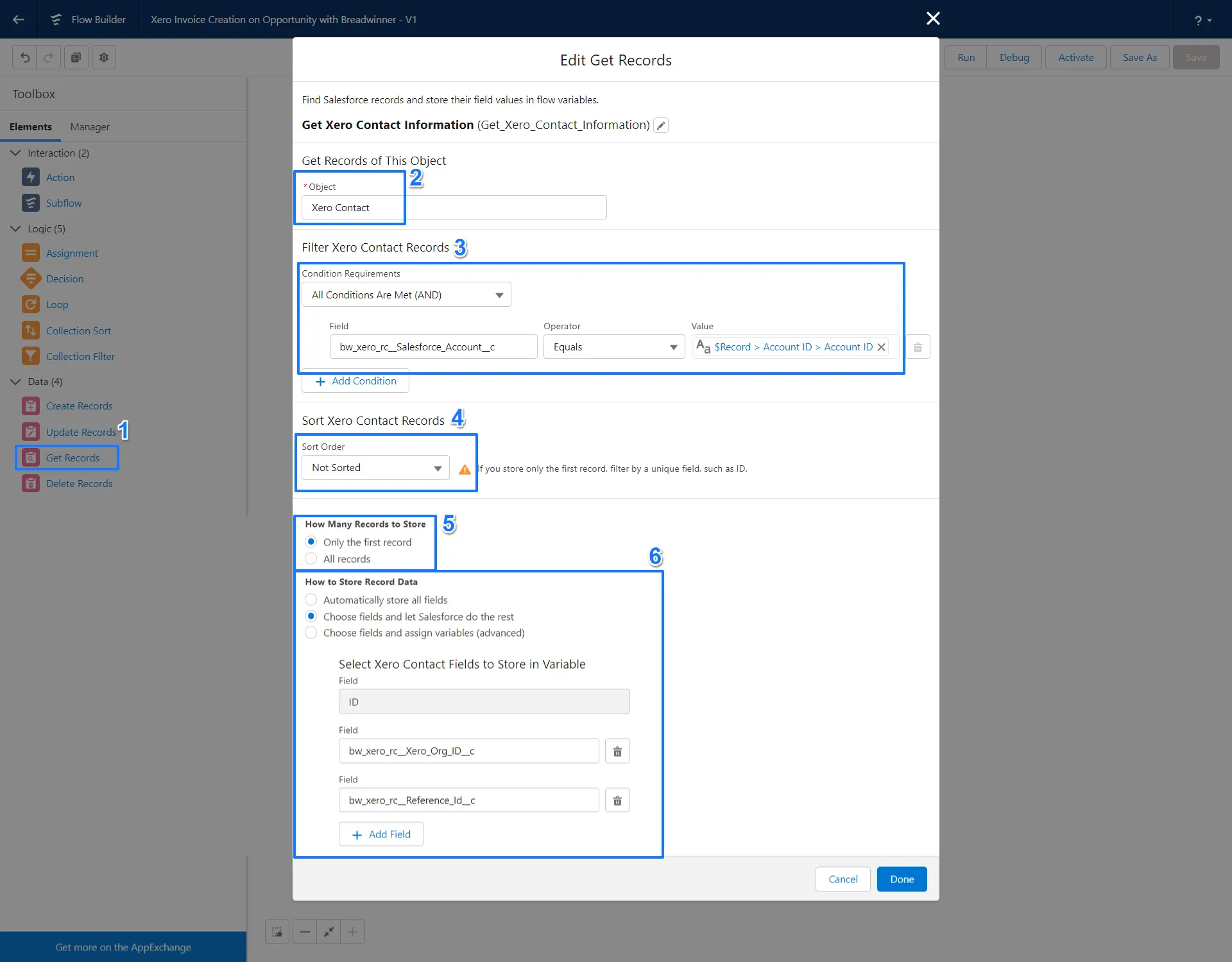Select Choose fields and let Salesforce do the rest
The width and height of the screenshot is (1232, 962).
311,616
